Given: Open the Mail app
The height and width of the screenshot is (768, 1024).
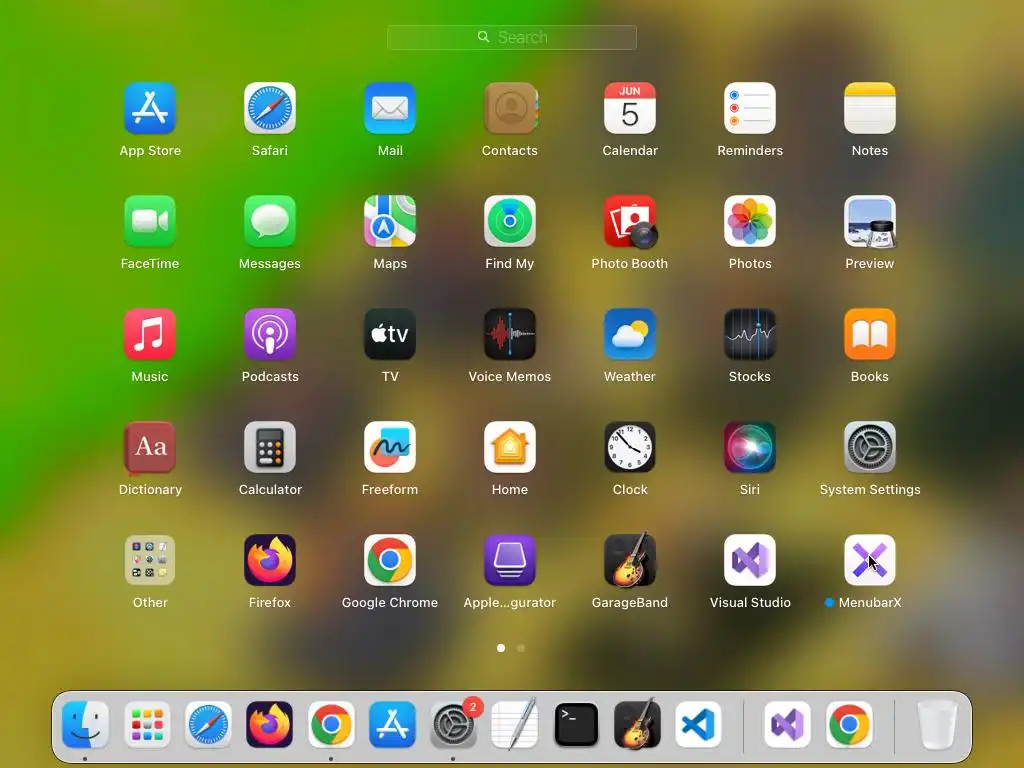Looking at the screenshot, I should coord(390,108).
